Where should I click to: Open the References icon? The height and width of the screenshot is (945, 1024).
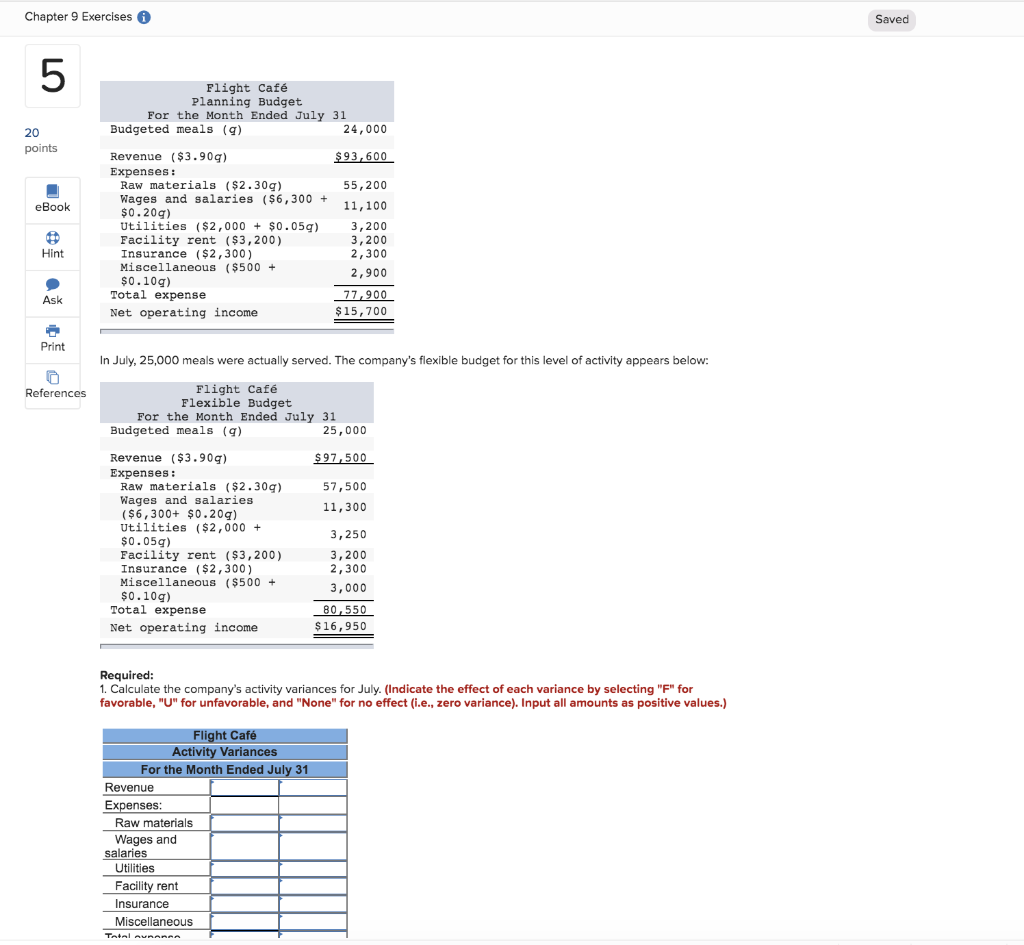coord(52,377)
